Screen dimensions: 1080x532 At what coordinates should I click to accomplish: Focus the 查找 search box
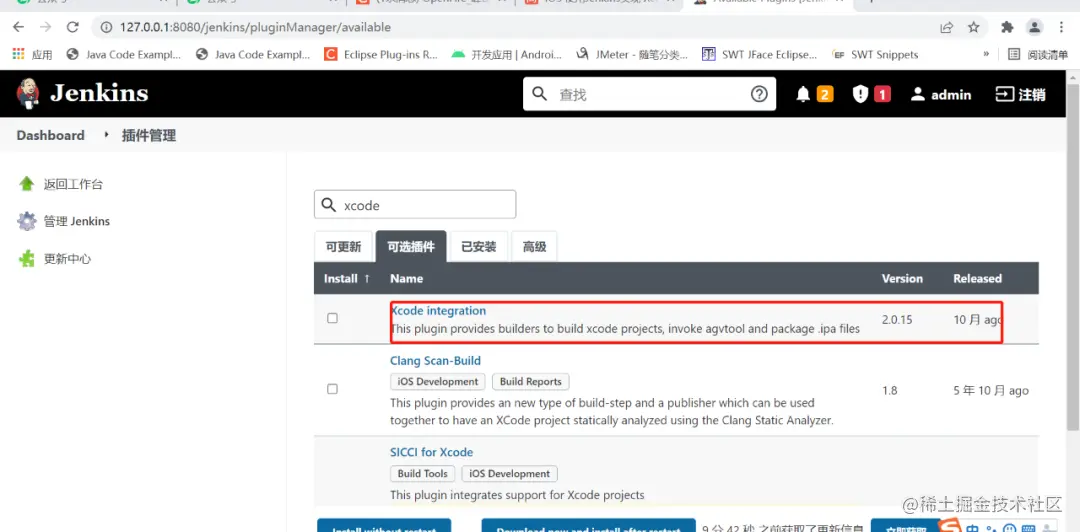649,94
